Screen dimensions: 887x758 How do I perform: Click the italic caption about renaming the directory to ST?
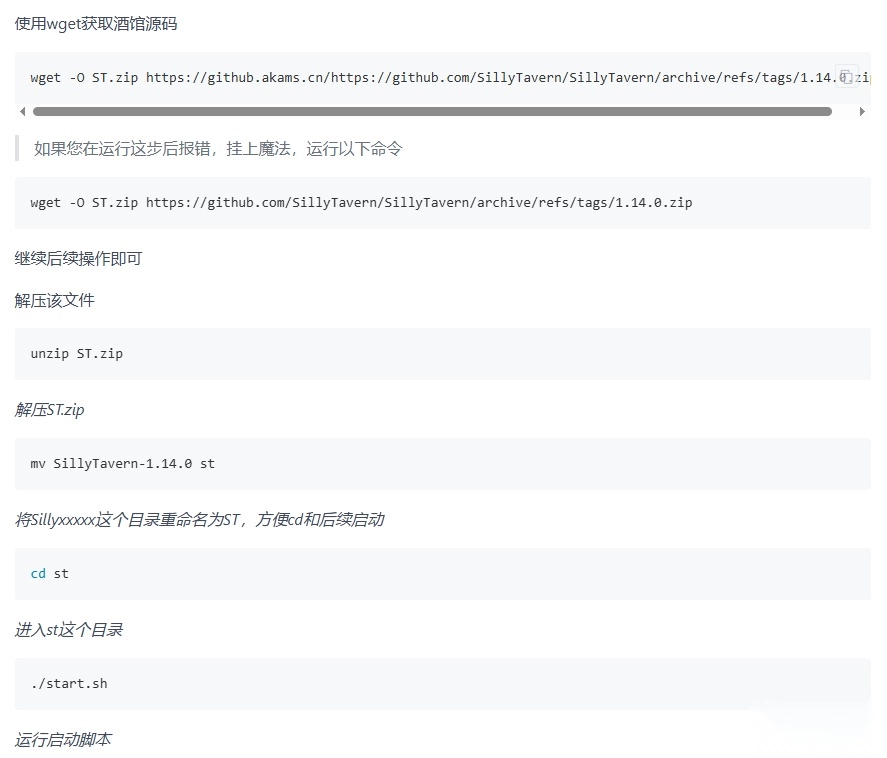point(199,520)
